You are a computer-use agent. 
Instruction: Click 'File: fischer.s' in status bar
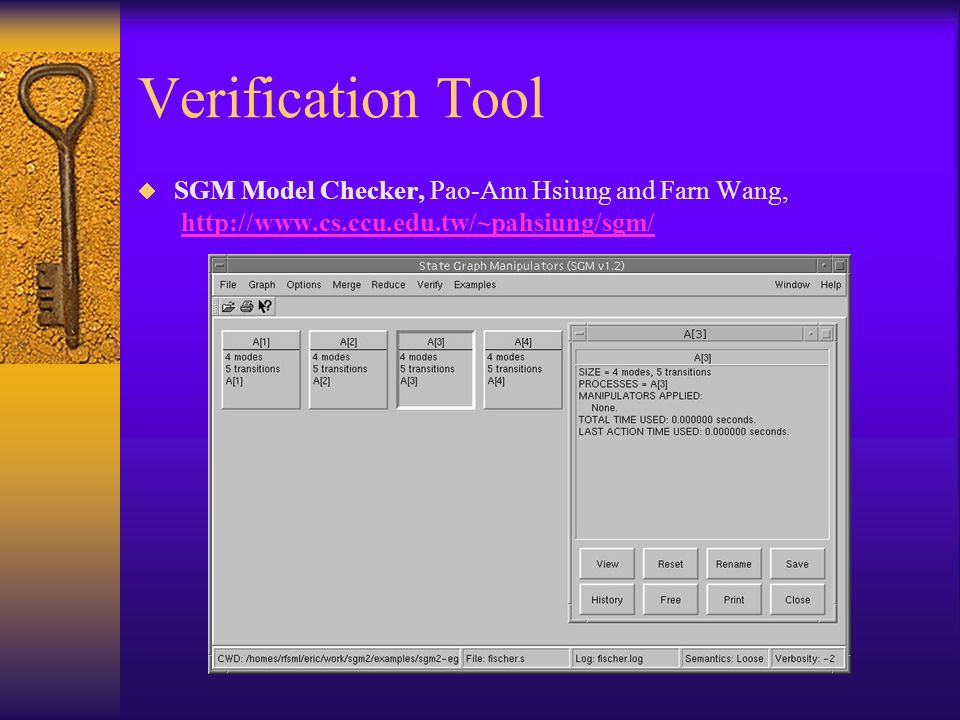516,659
